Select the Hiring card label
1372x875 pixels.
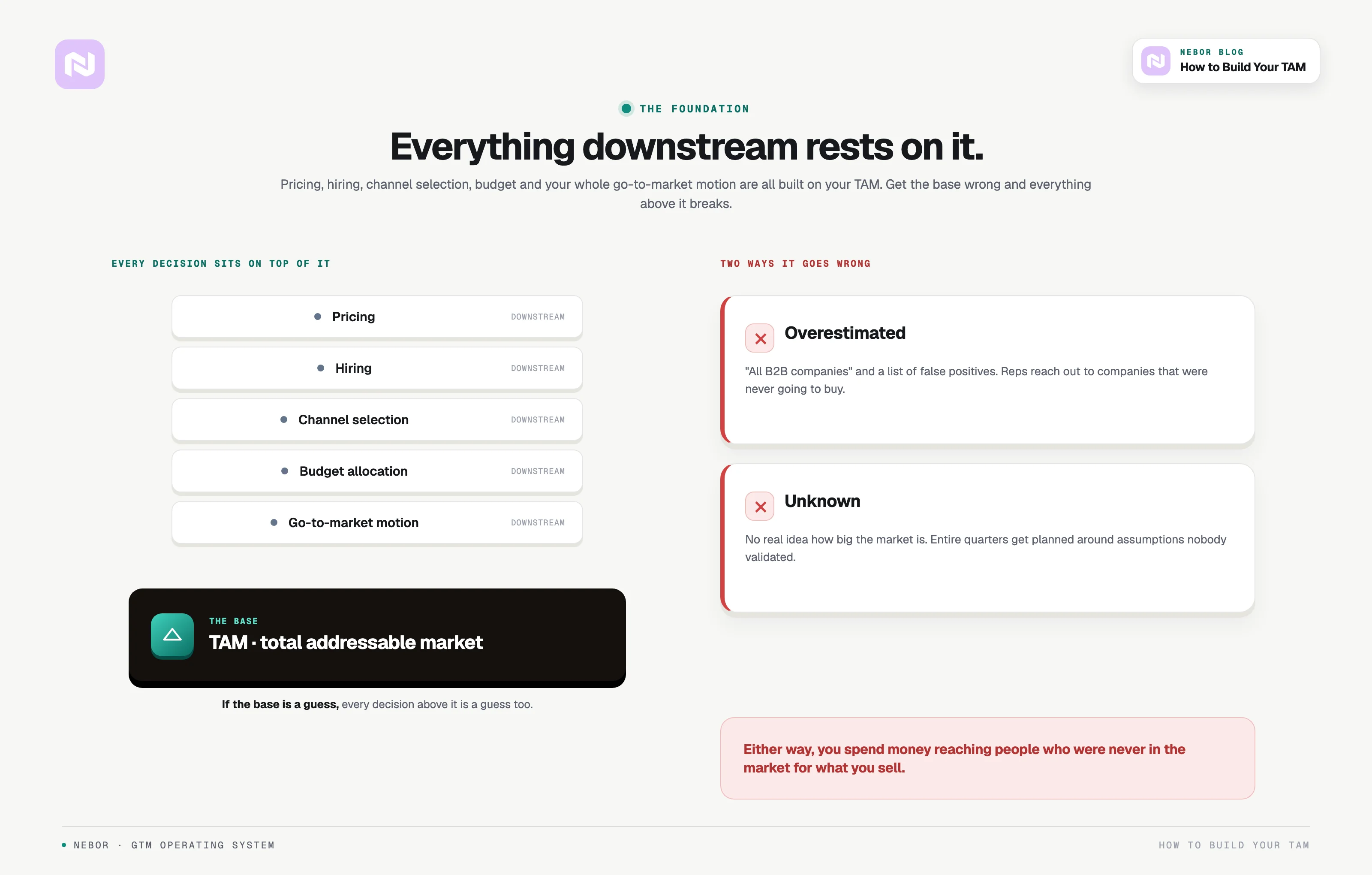(353, 368)
